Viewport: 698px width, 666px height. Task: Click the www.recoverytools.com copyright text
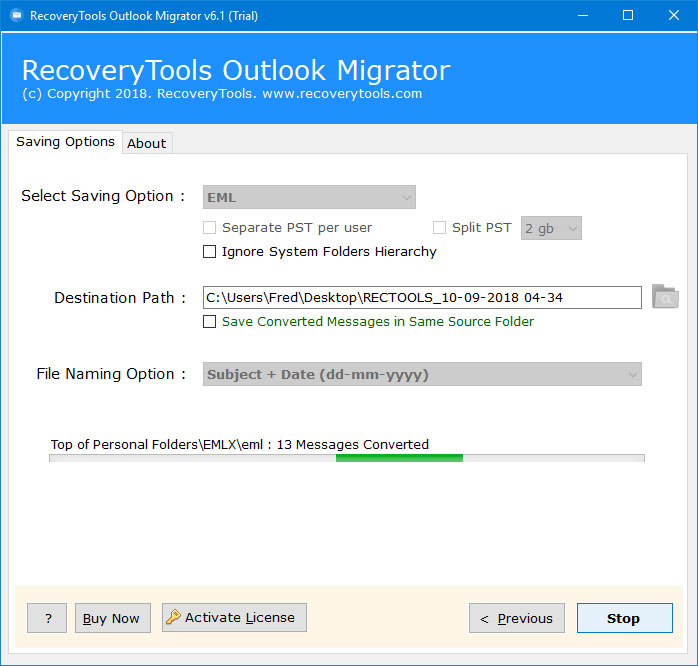(342, 93)
